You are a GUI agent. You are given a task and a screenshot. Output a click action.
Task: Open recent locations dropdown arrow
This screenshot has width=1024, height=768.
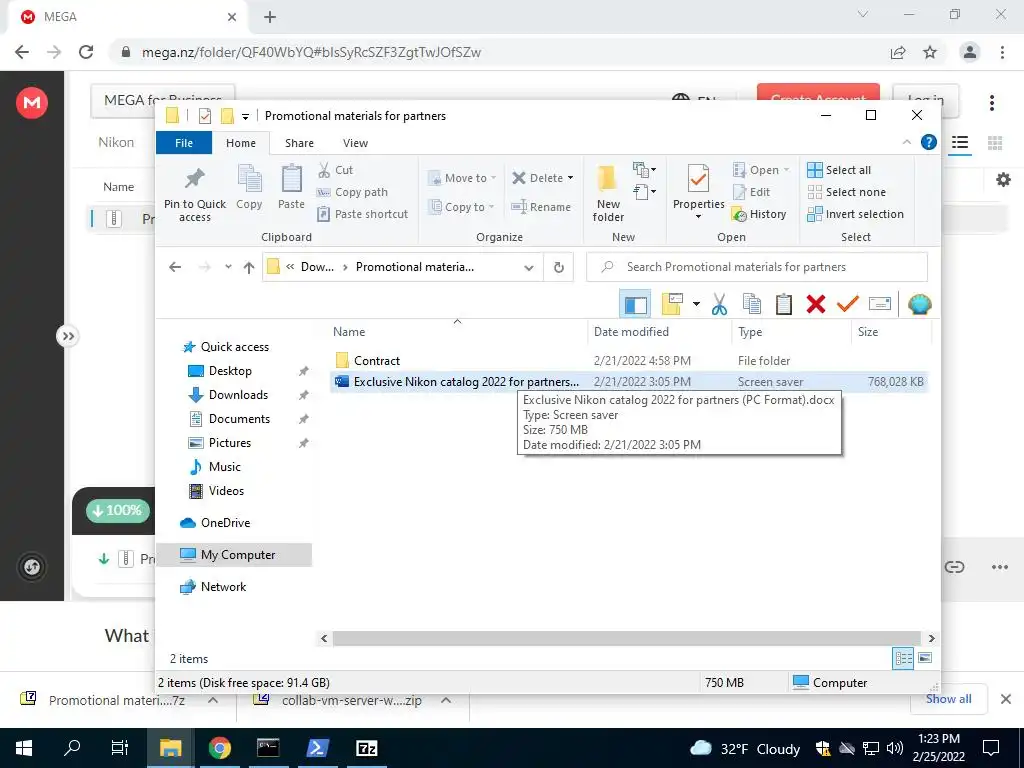tap(228, 267)
